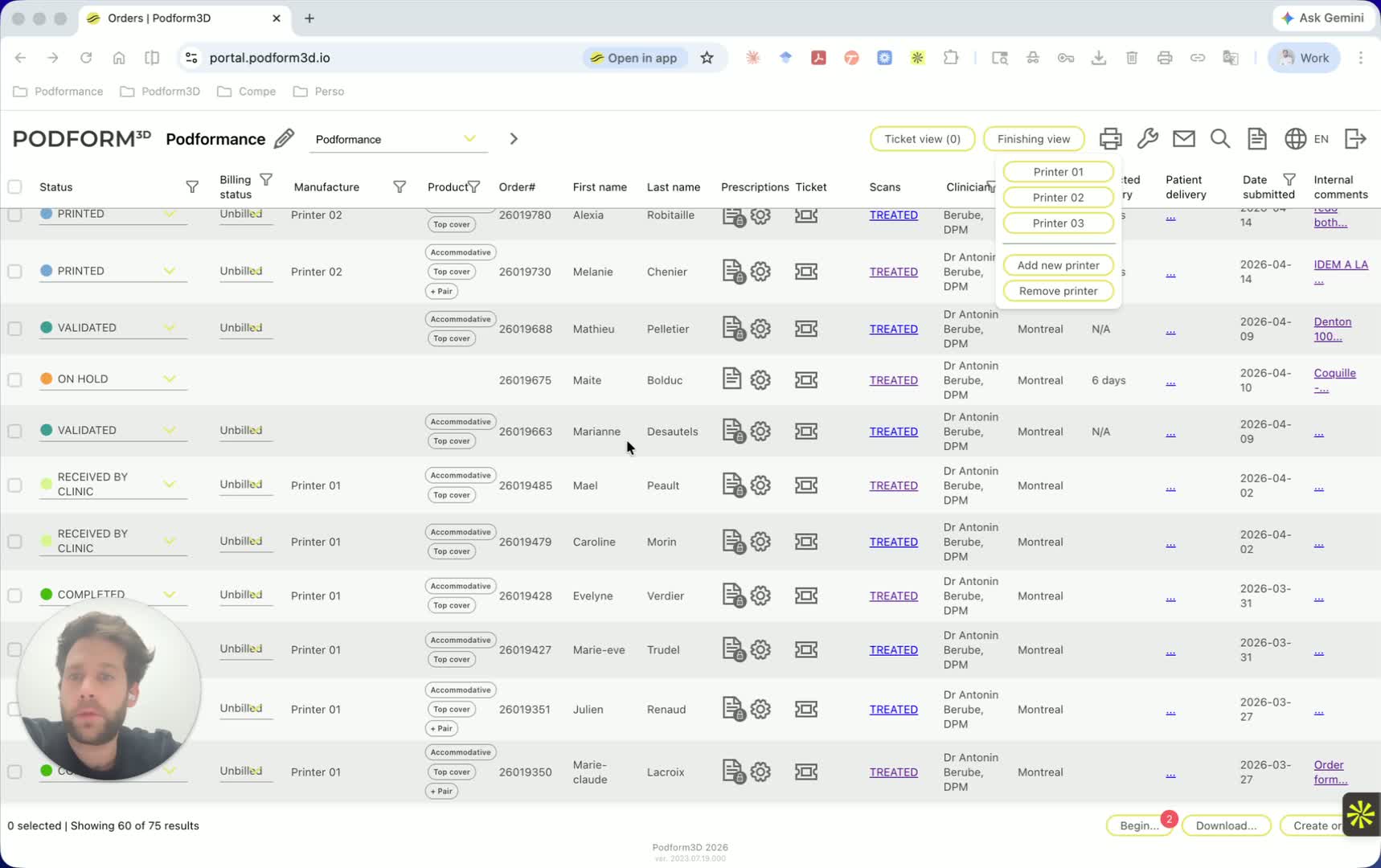Screen dimensions: 1381x868
Task: Open ticket icon for Maite Bolduc
Action: click(806, 380)
